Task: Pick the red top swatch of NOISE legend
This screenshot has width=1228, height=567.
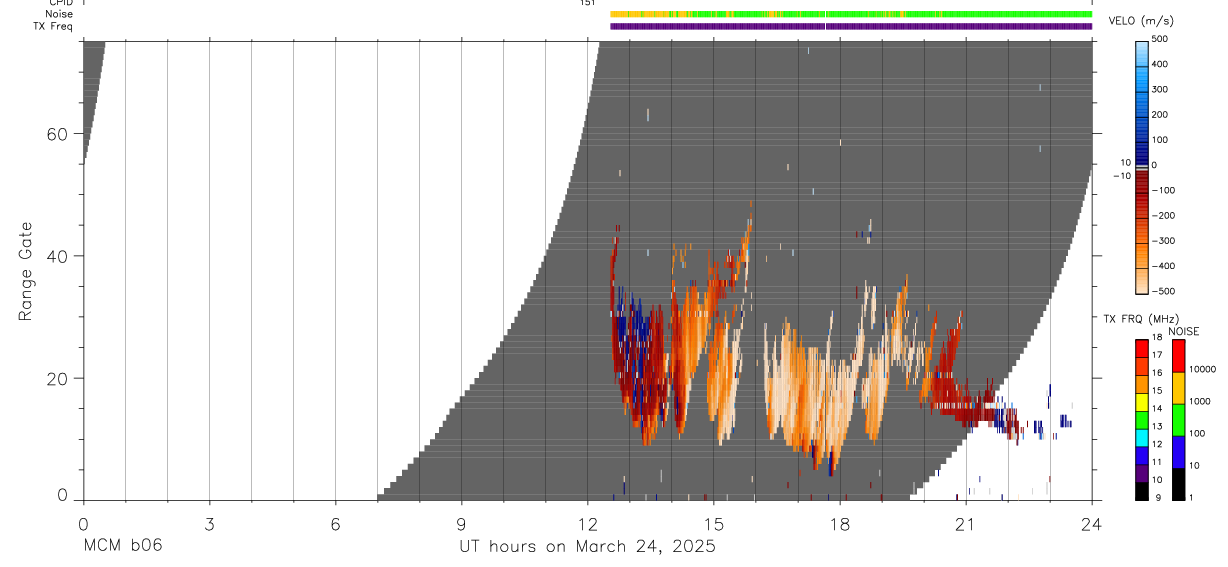Action: coord(1179,356)
